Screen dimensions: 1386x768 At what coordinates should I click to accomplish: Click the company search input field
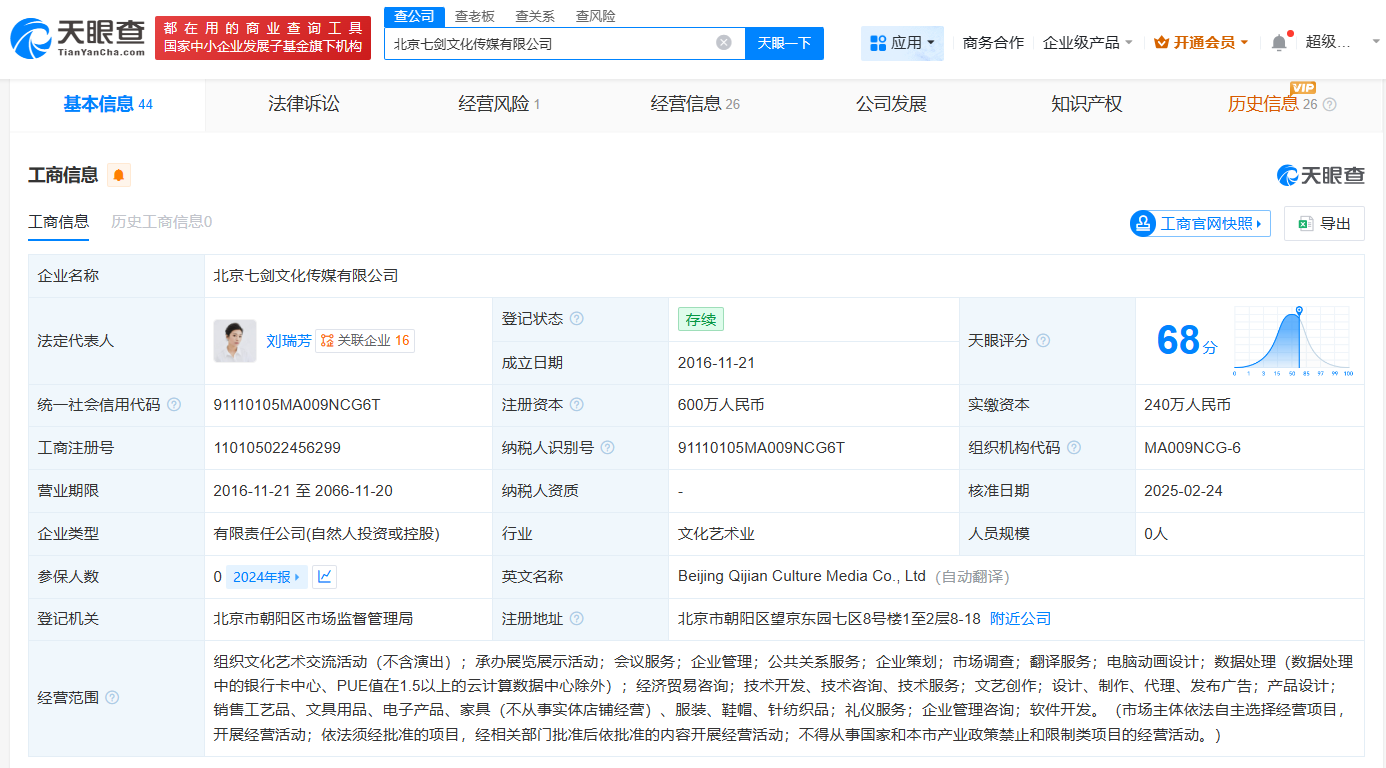(550, 42)
